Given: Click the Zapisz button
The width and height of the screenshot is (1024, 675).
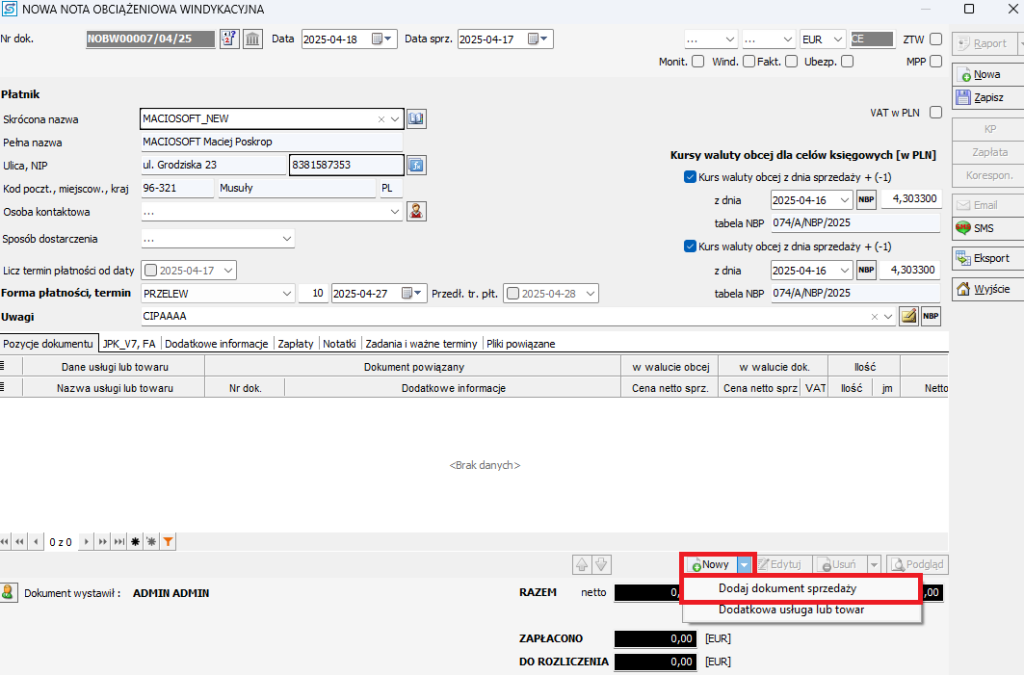Looking at the screenshot, I should pos(987,98).
